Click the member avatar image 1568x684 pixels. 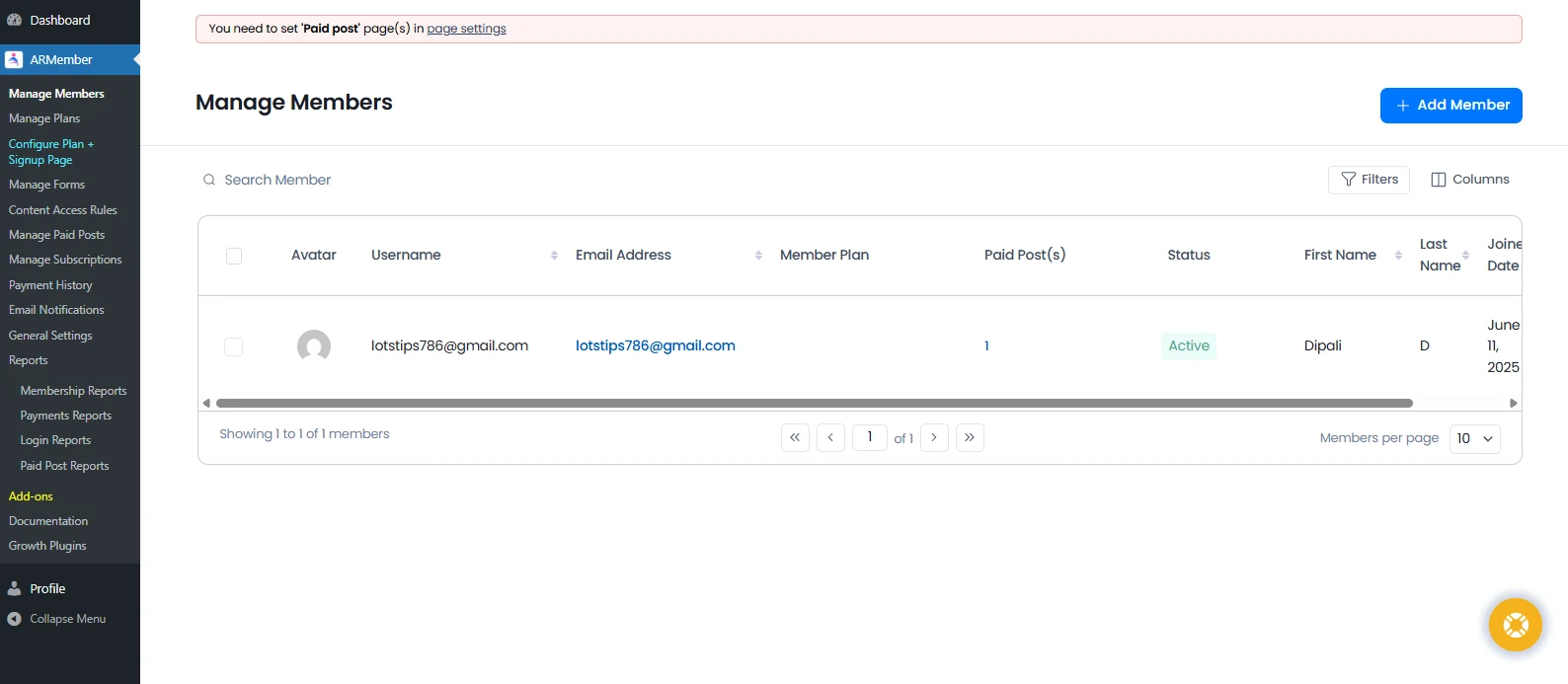click(x=314, y=346)
